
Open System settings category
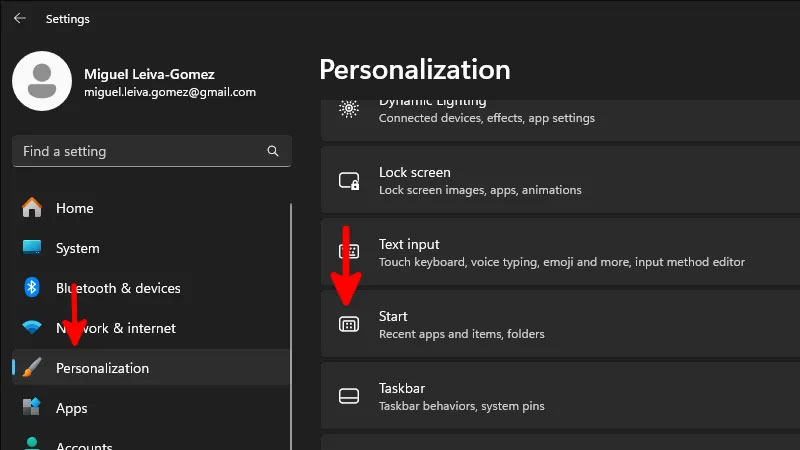151,248
